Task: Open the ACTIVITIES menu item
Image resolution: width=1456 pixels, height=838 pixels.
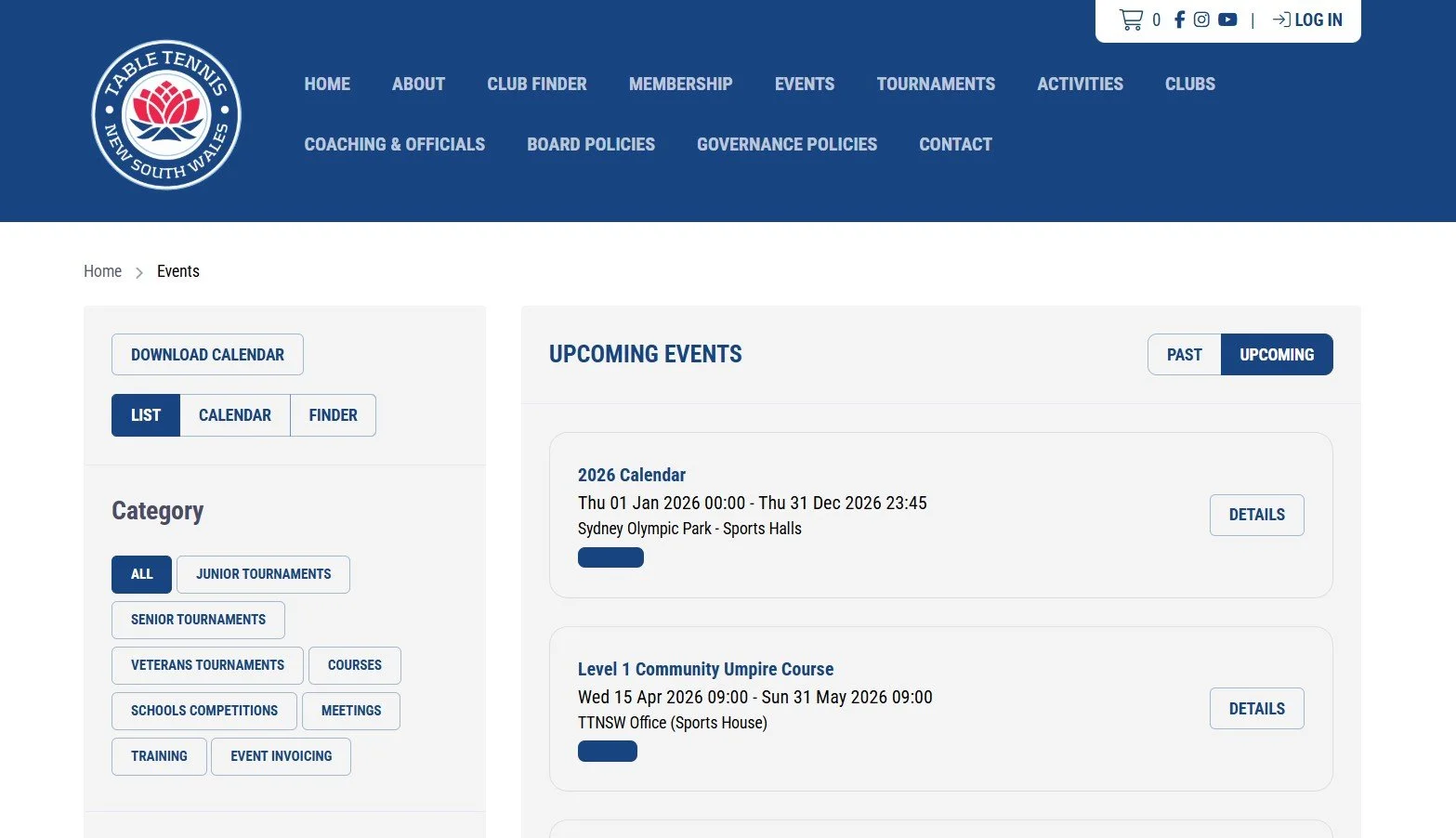Action: point(1080,84)
